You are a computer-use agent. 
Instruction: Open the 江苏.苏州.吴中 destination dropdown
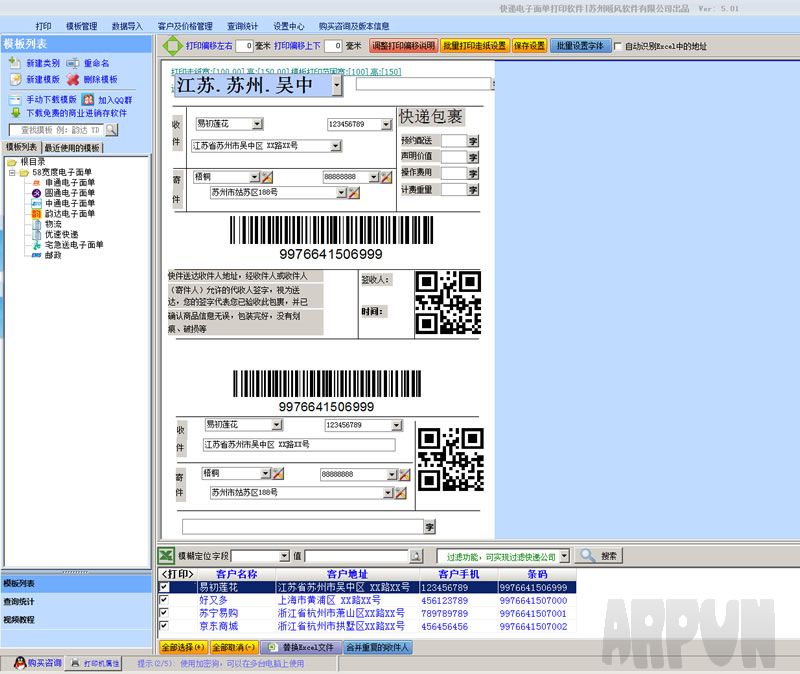pos(336,86)
